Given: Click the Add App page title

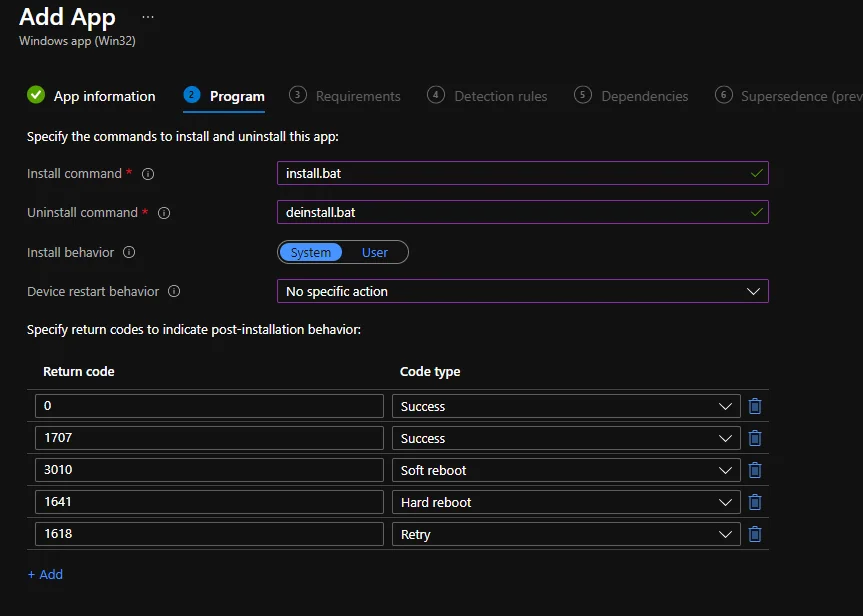Looking at the screenshot, I should (67, 17).
